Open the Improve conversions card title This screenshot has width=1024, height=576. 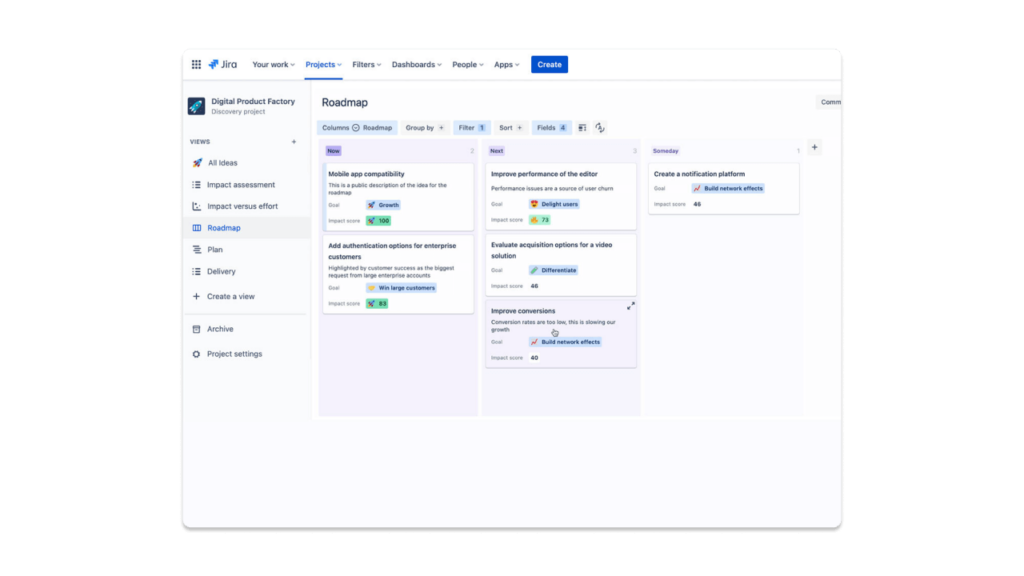point(522,312)
